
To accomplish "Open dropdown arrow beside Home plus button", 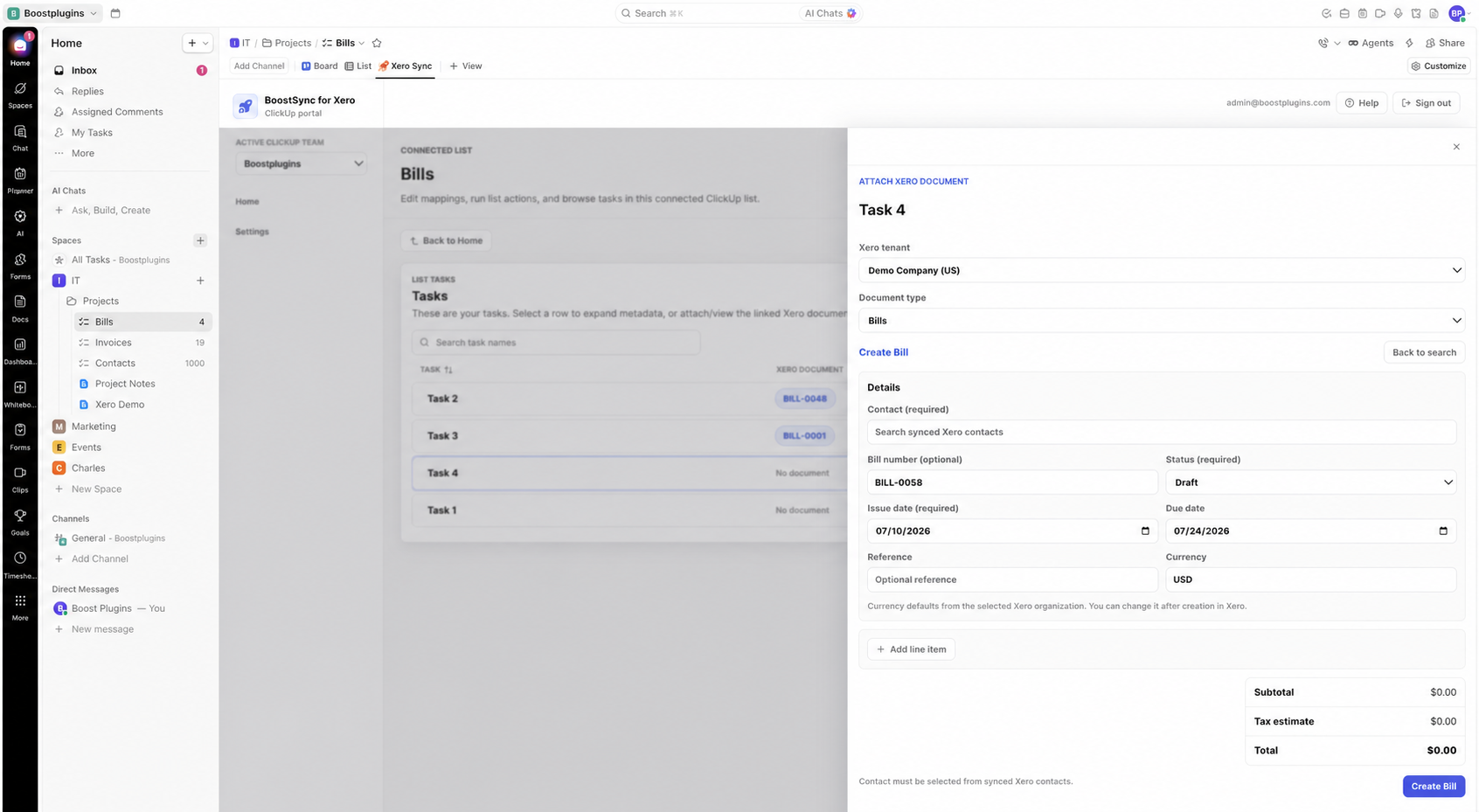I will [x=206, y=43].
